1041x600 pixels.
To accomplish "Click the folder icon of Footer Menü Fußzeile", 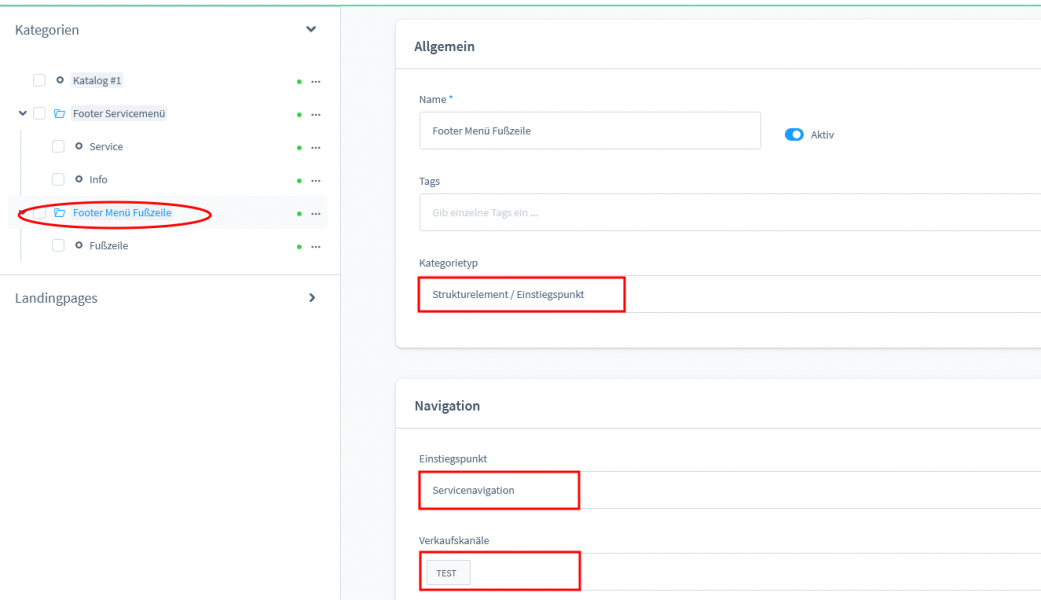I will (x=60, y=213).
